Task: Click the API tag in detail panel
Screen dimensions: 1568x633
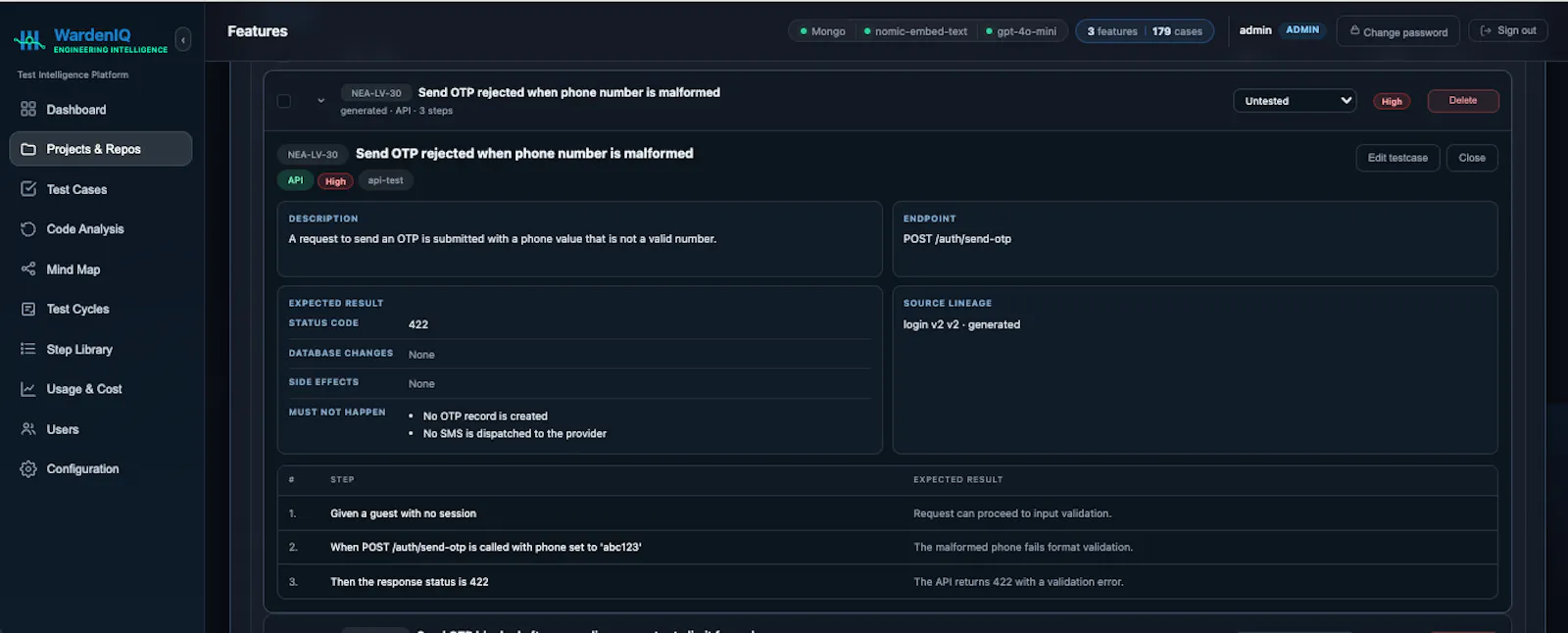Action: (x=295, y=180)
